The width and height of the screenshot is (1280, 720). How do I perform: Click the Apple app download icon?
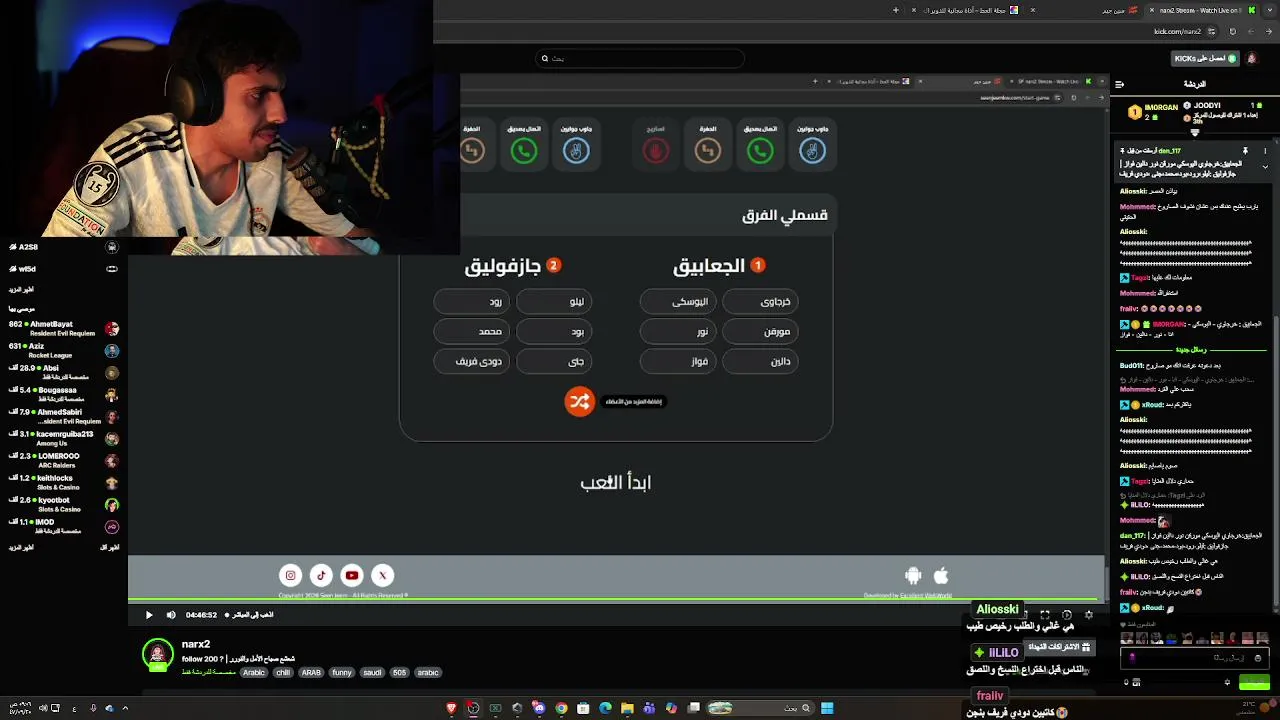point(941,575)
